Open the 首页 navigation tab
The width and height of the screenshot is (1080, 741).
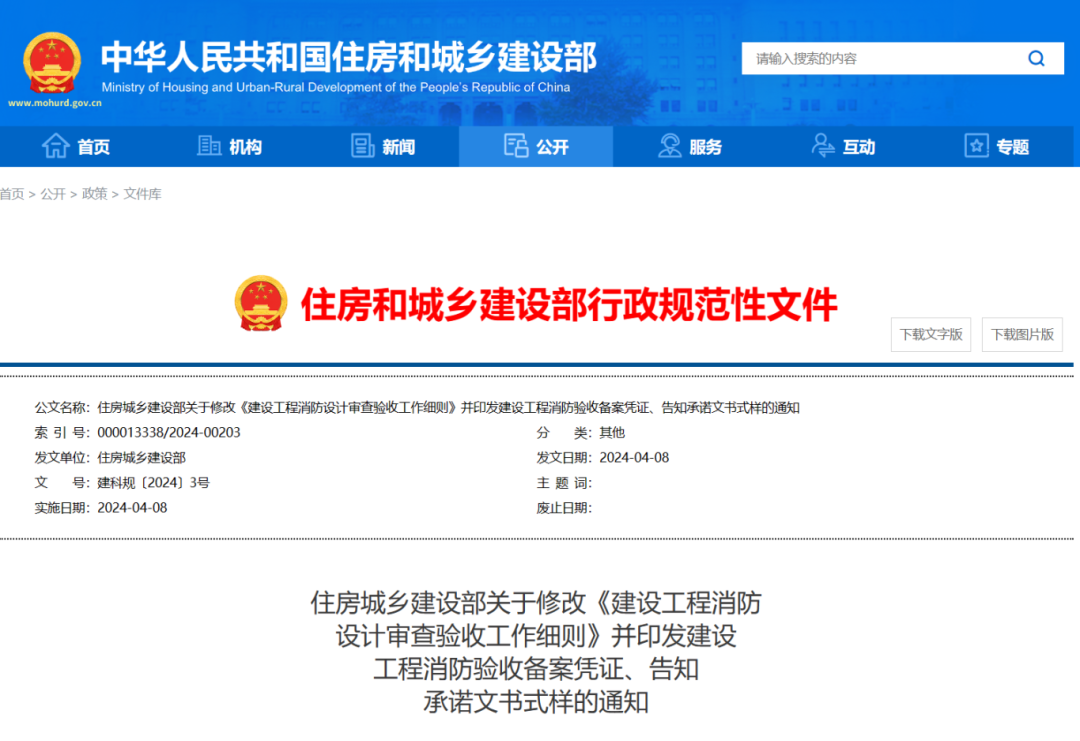76,147
